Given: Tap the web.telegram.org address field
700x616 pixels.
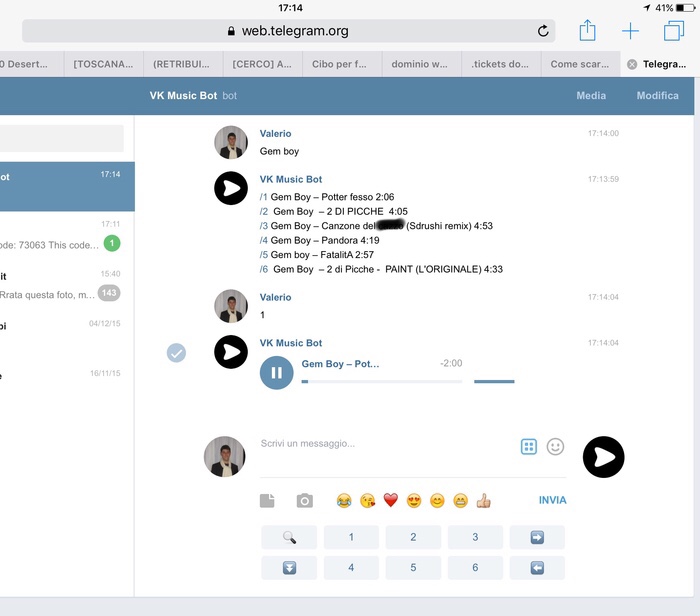Looking at the screenshot, I should pos(288,31).
